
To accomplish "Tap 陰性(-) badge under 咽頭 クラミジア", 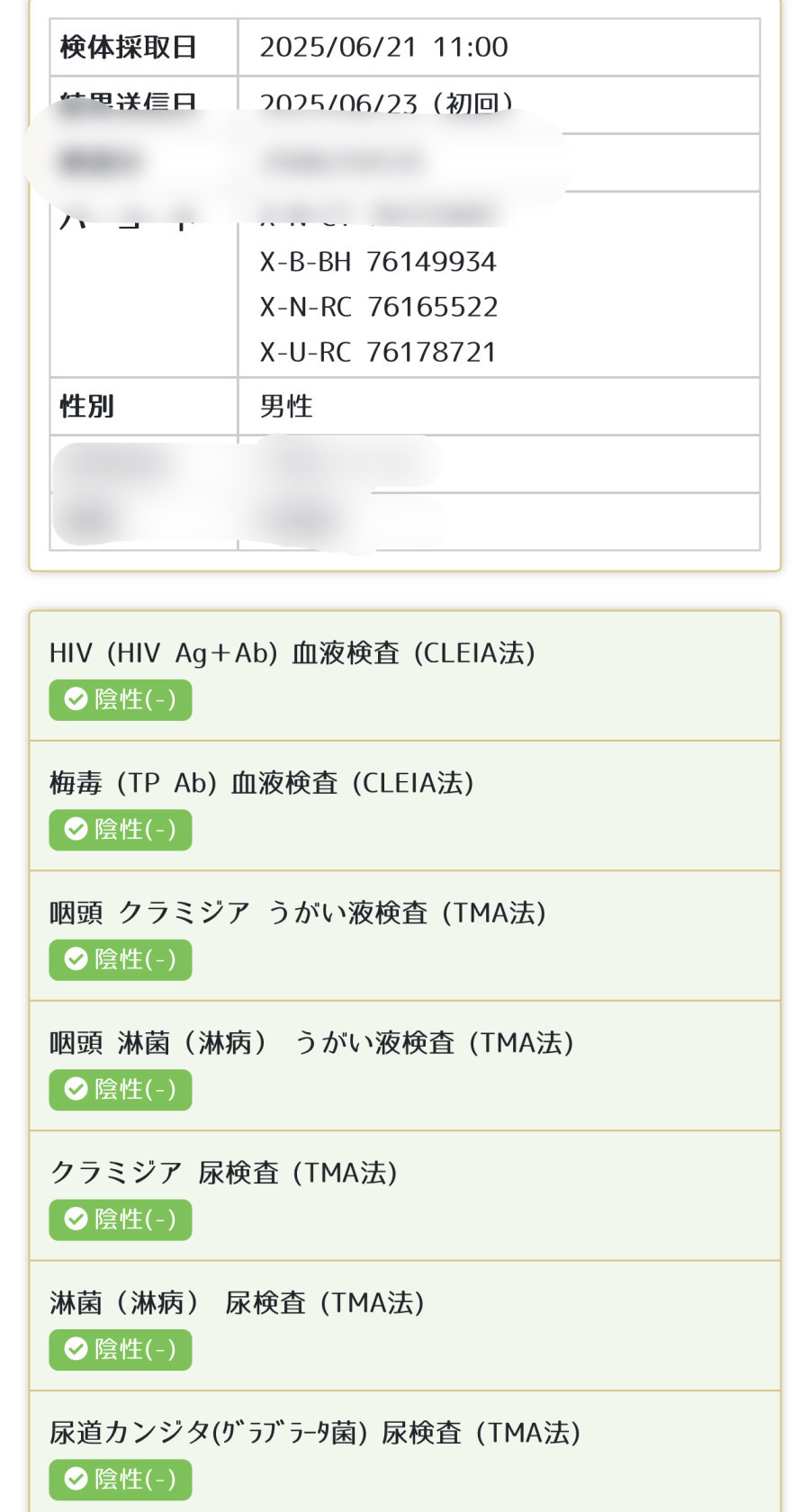I will (x=121, y=959).
